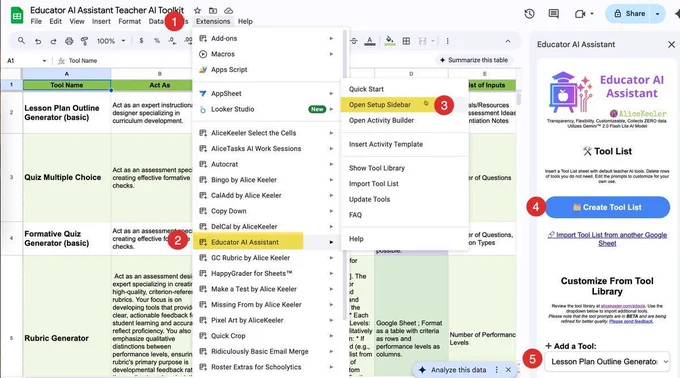Collapse the toolbar with chevron
Screen dimensions: 680x378
coord(507,41)
